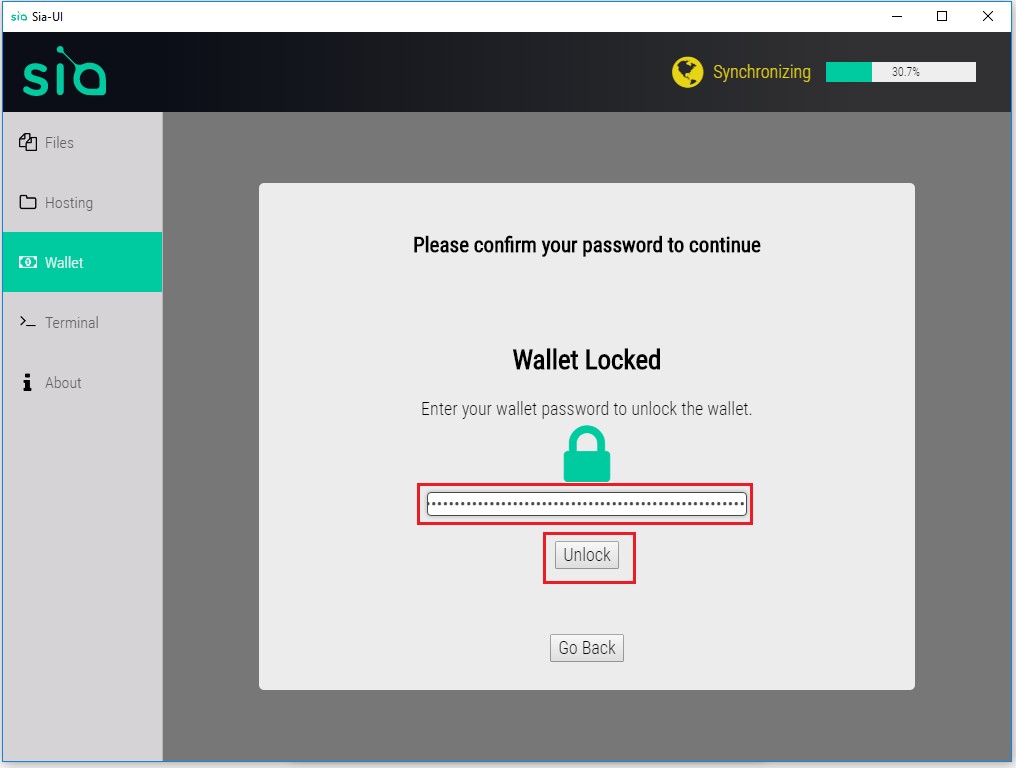Show the About section
This screenshot has width=1016, height=768.
[82, 382]
